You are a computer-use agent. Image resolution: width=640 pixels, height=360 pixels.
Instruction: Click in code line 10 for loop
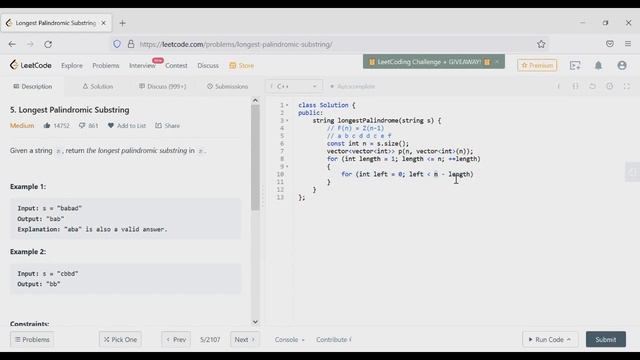407,174
